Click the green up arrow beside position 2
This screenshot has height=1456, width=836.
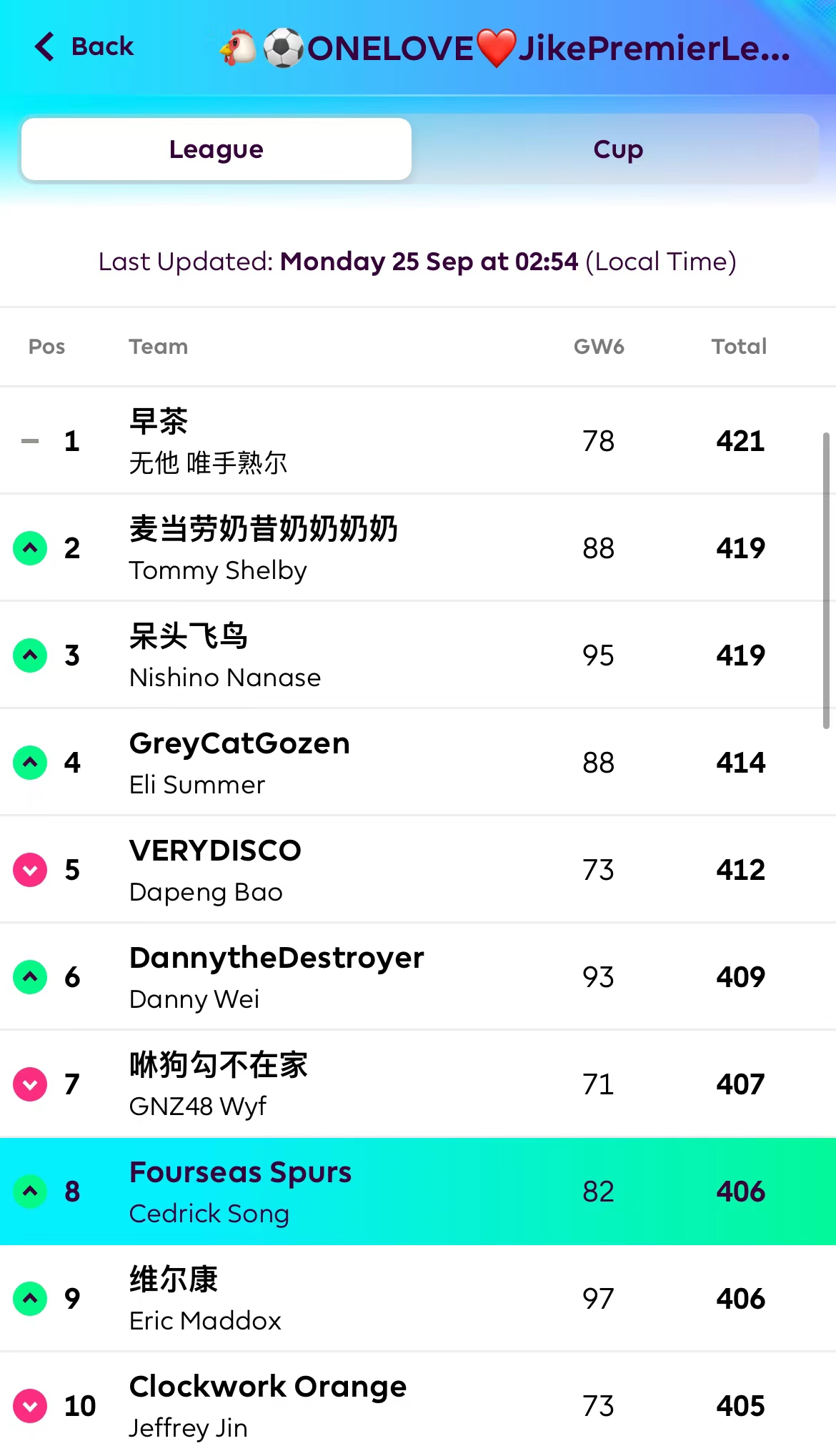(x=30, y=548)
